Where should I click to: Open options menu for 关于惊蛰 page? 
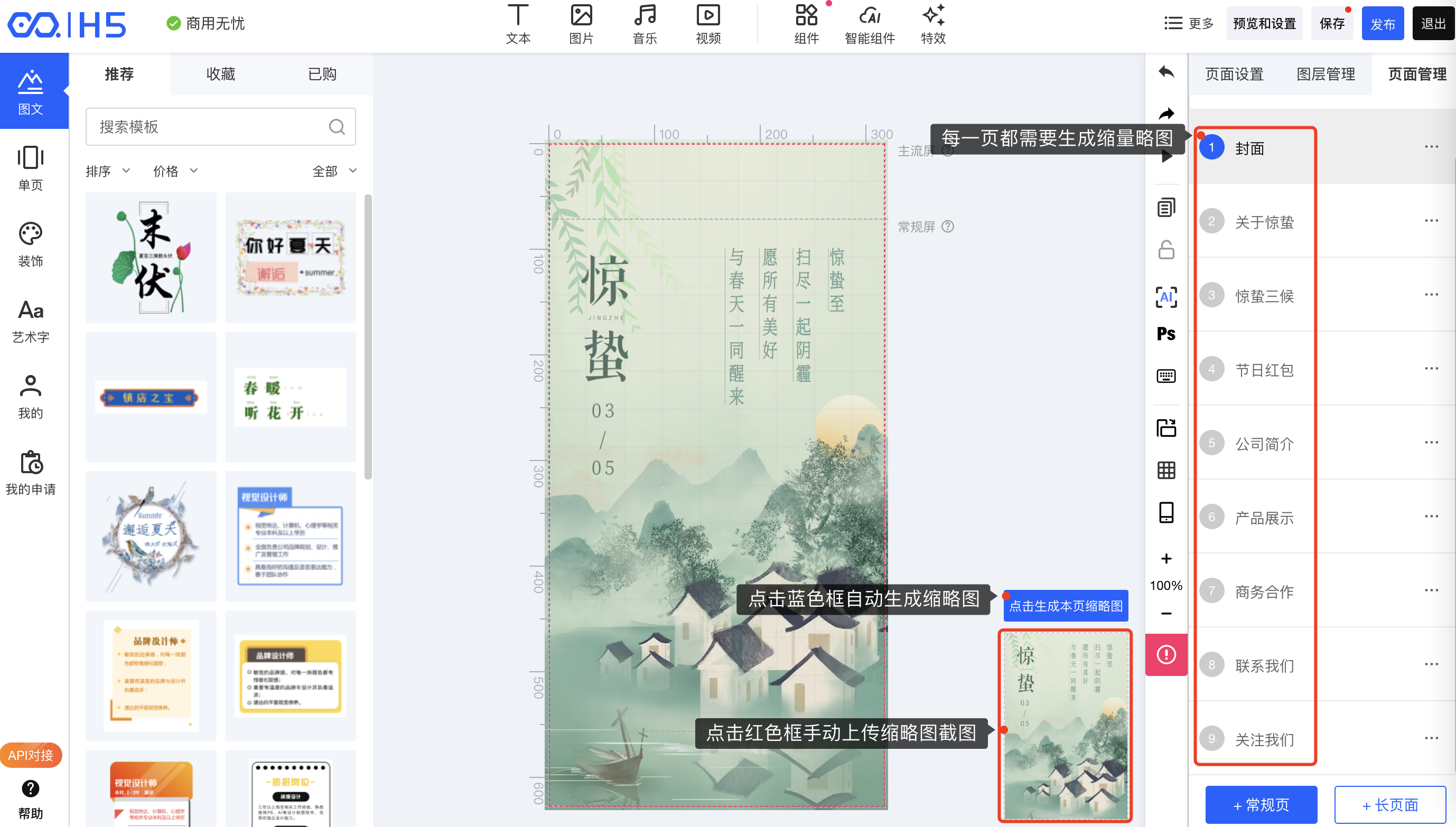tap(1431, 221)
